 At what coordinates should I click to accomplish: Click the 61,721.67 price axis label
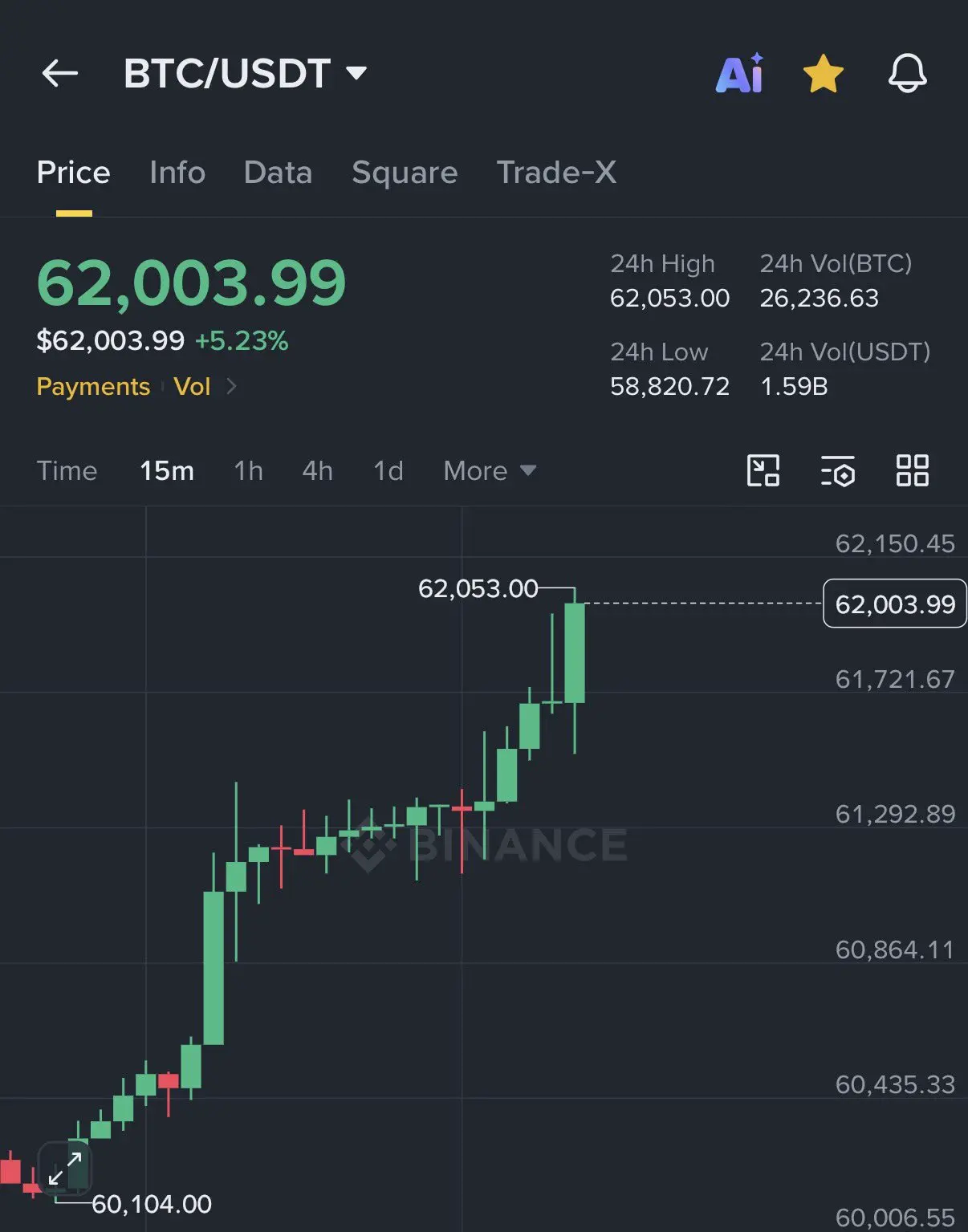[895, 680]
